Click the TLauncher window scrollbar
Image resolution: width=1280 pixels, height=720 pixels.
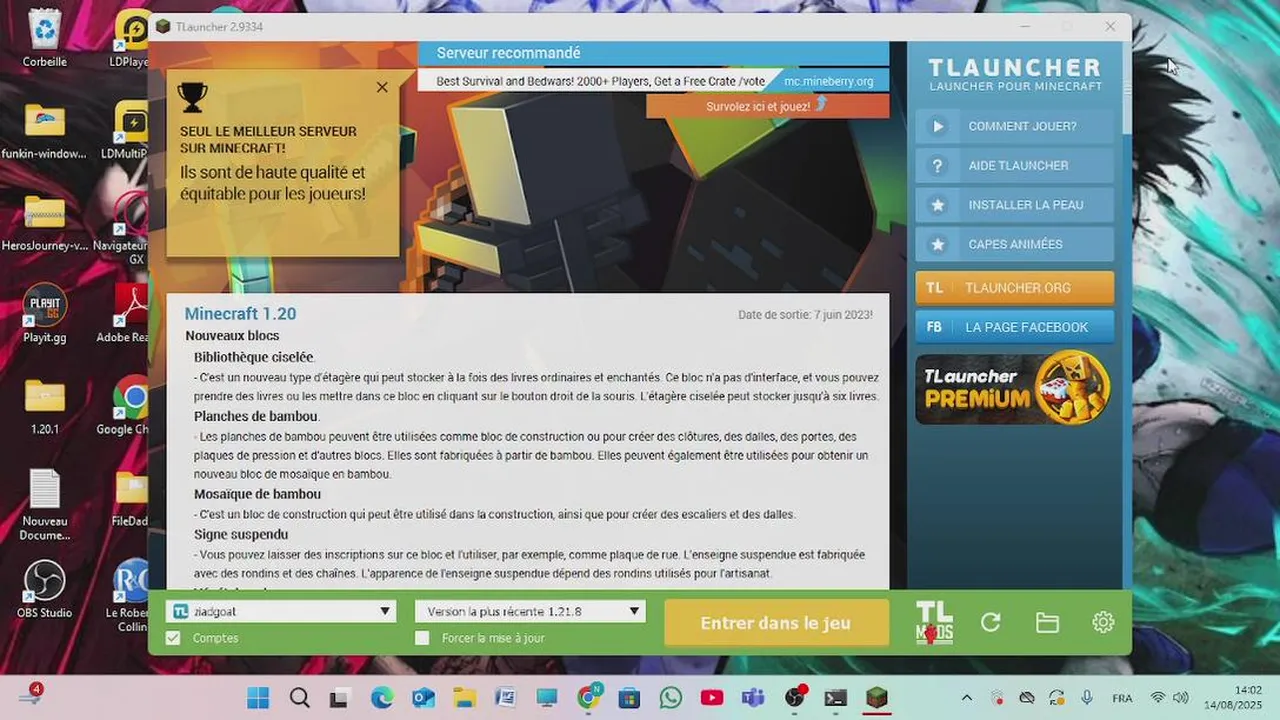(x=1127, y=87)
